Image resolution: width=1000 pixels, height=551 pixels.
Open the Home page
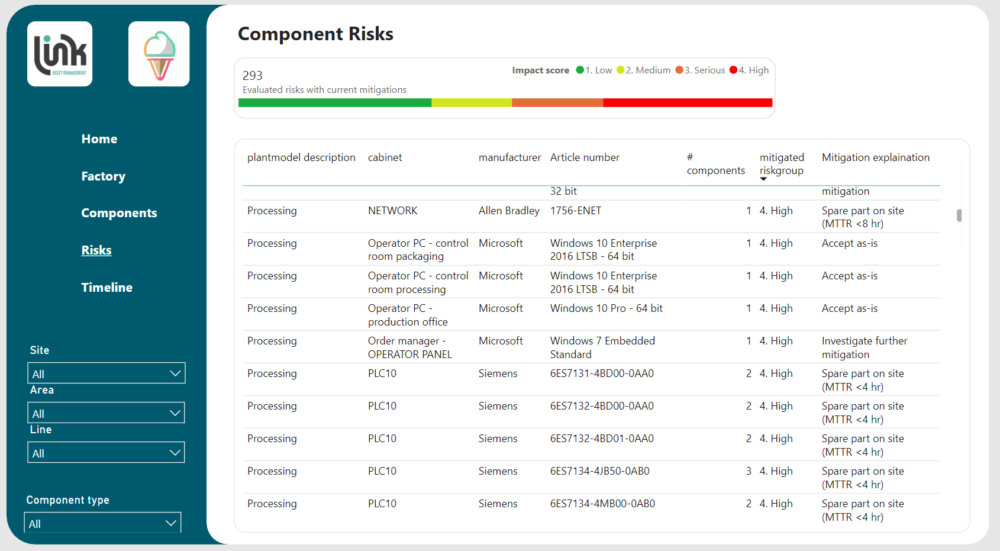pos(99,139)
